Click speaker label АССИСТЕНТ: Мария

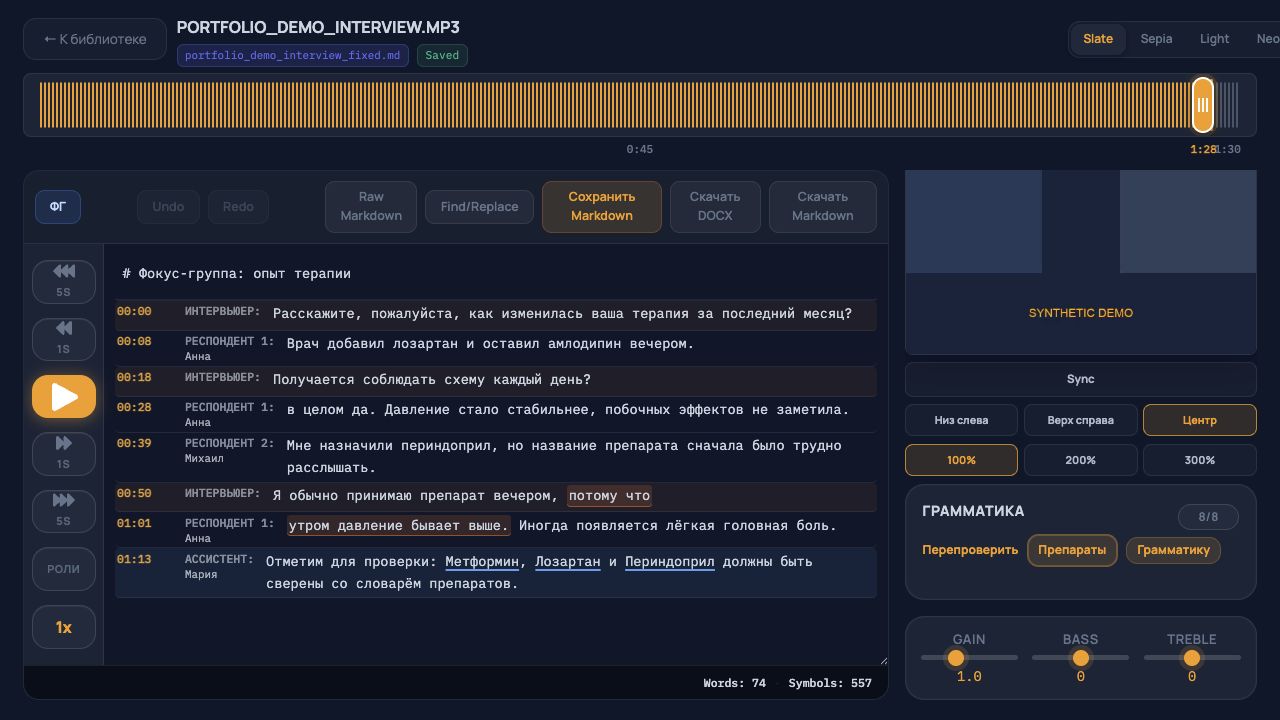[x=219, y=566]
